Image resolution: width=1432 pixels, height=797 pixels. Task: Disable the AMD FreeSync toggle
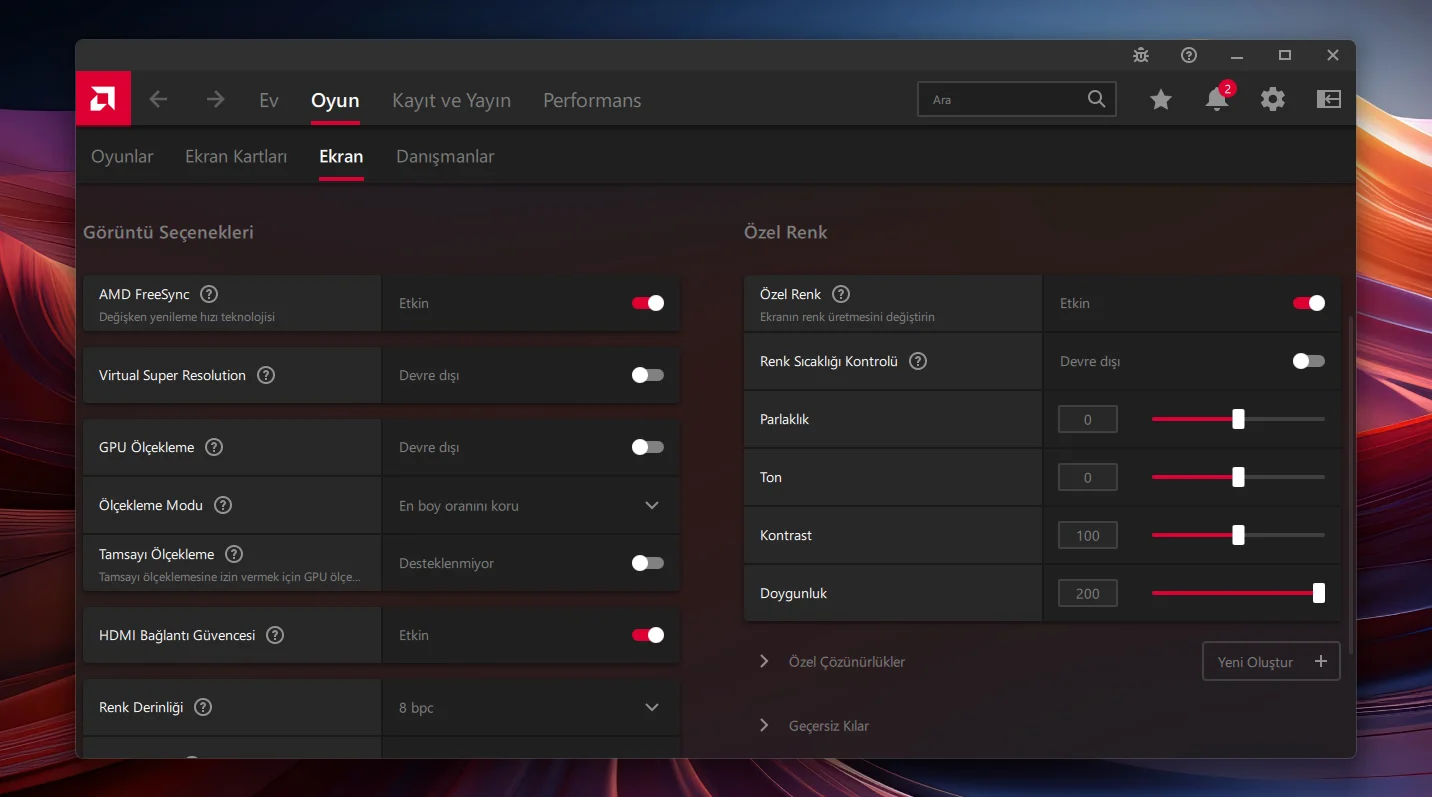pyautogui.click(x=647, y=303)
